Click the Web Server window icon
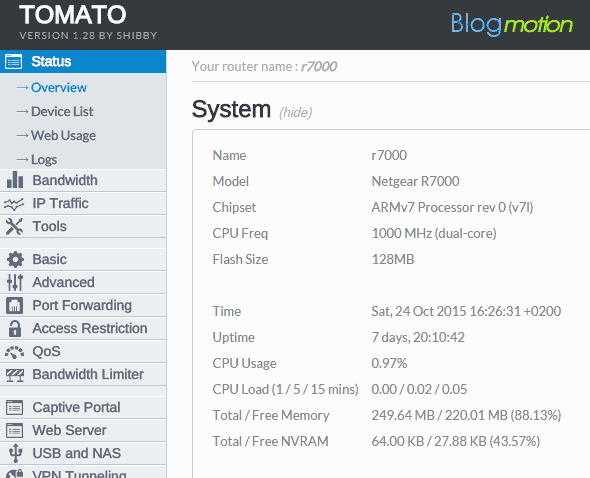This screenshot has height=478, width=590. (15, 431)
